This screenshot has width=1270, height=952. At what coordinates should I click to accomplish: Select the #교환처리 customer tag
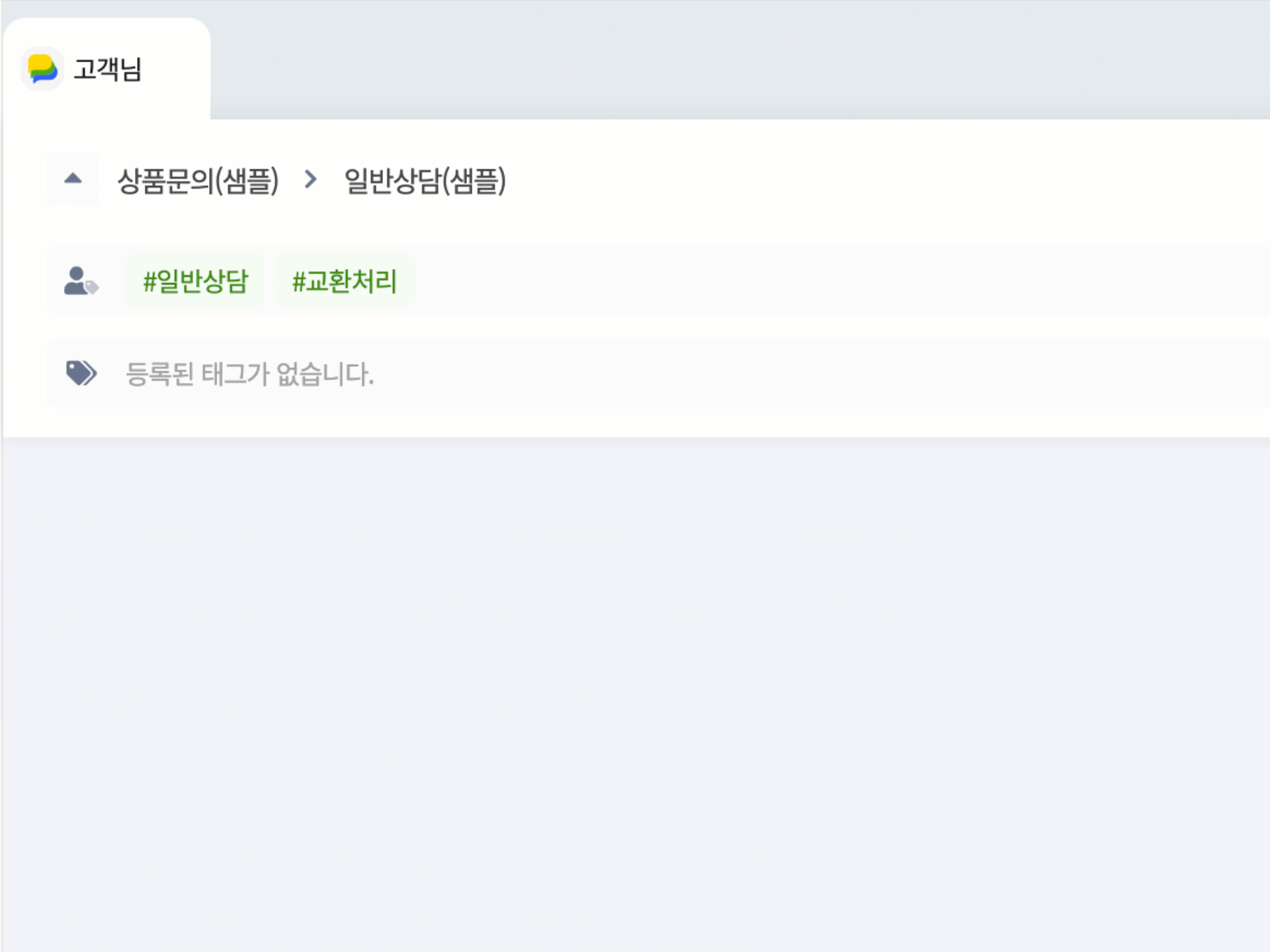click(344, 281)
